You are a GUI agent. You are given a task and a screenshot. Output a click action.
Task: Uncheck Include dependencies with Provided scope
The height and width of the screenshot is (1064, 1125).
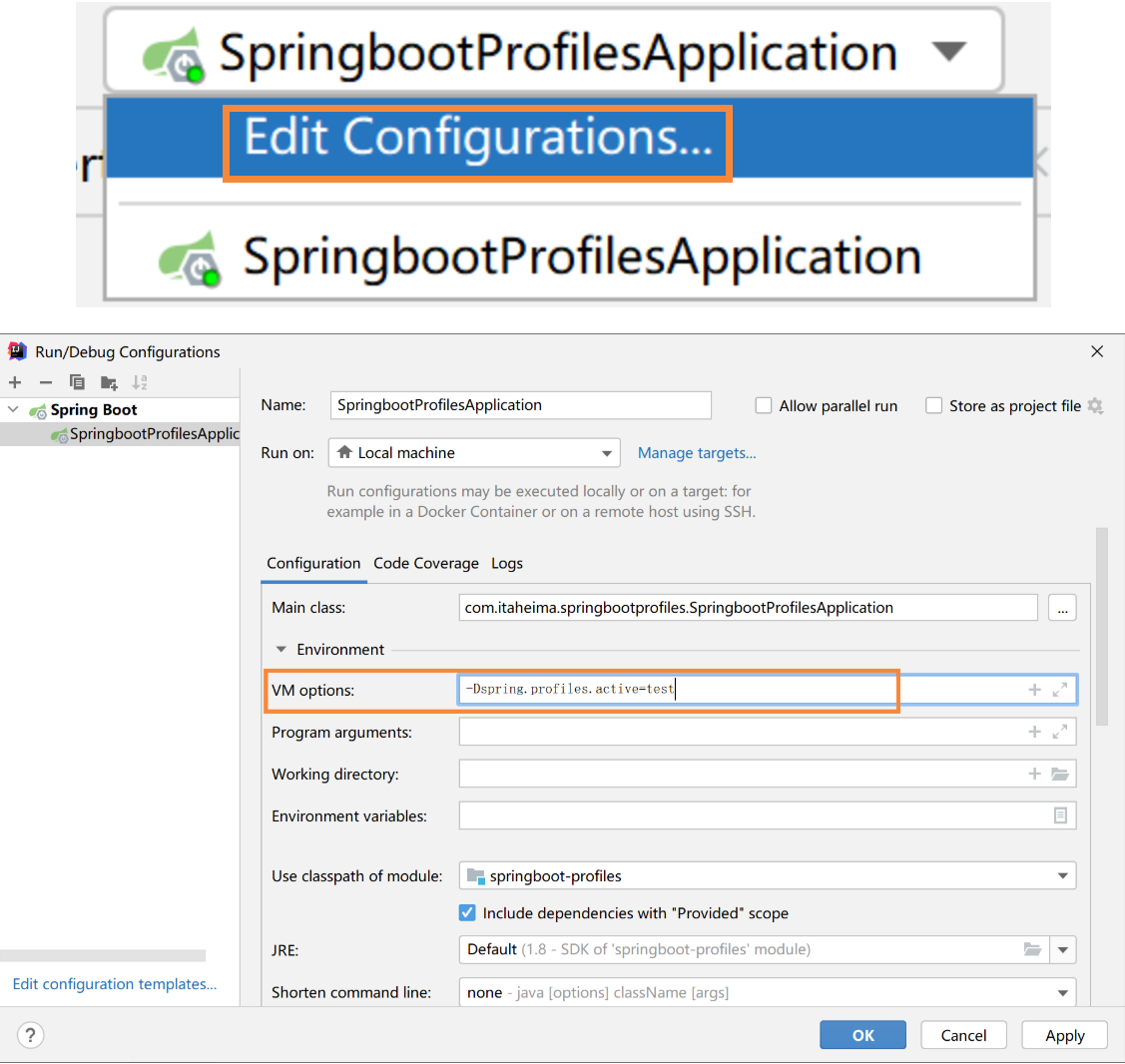point(467,912)
